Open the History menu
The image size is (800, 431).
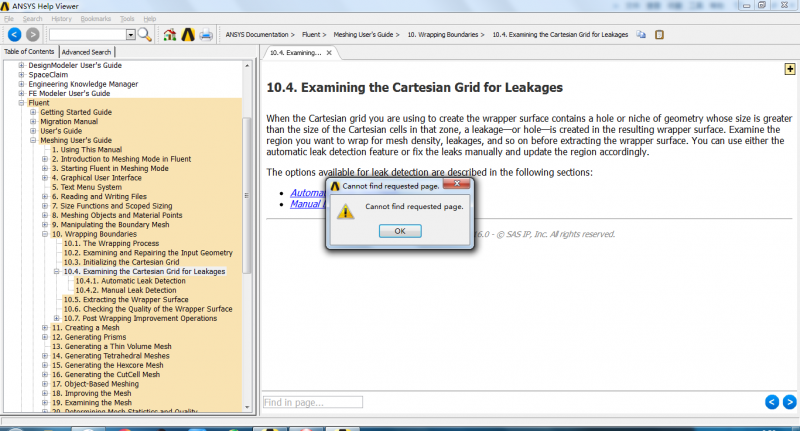click(x=62, y=19)
